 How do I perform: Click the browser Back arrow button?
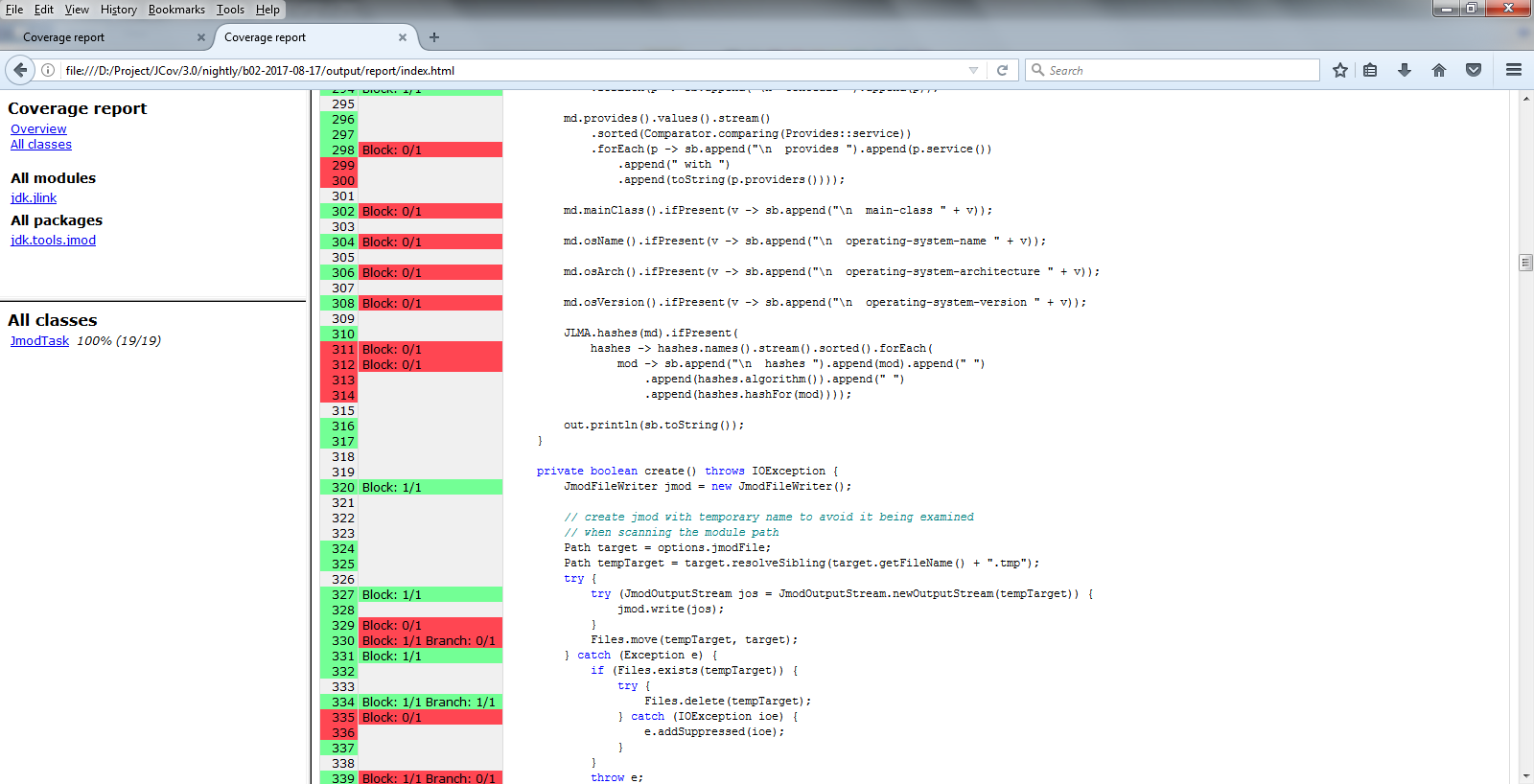click(x=20, y=70)
